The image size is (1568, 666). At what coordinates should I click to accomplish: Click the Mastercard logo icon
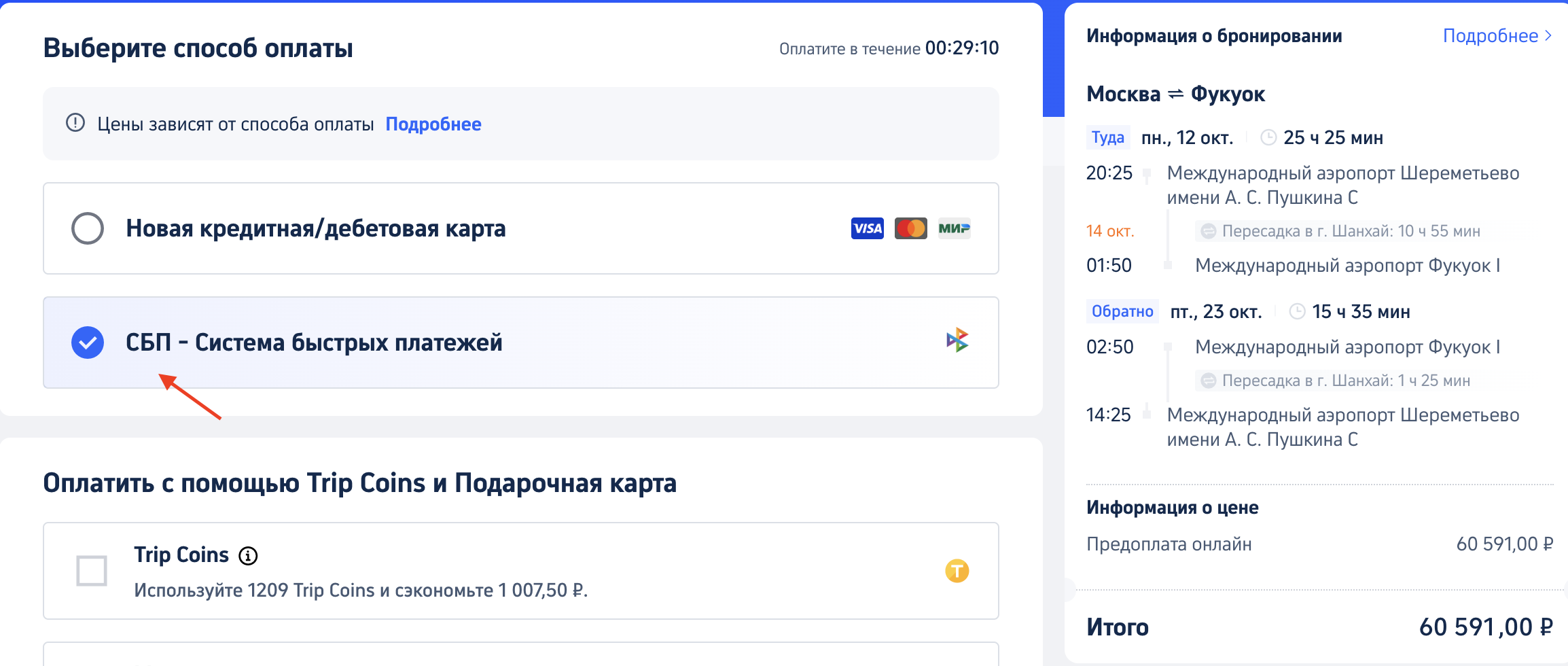click(910, 228)
